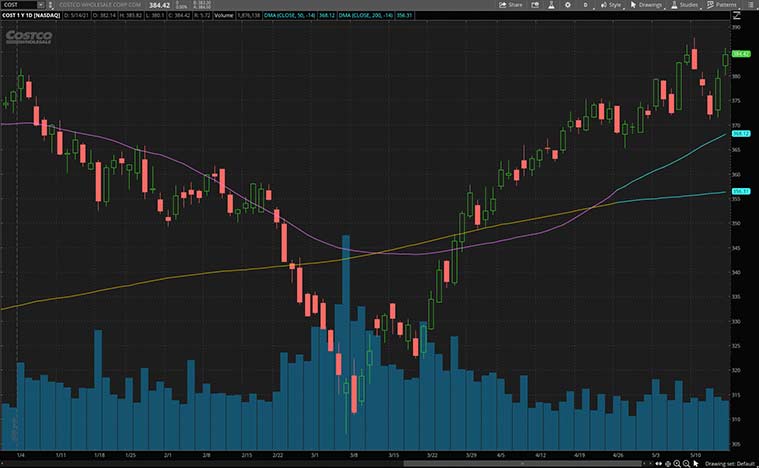Click the Share button in the toolbar
The width and height of the screenshot is (759, 468).
tap(511, 5)
